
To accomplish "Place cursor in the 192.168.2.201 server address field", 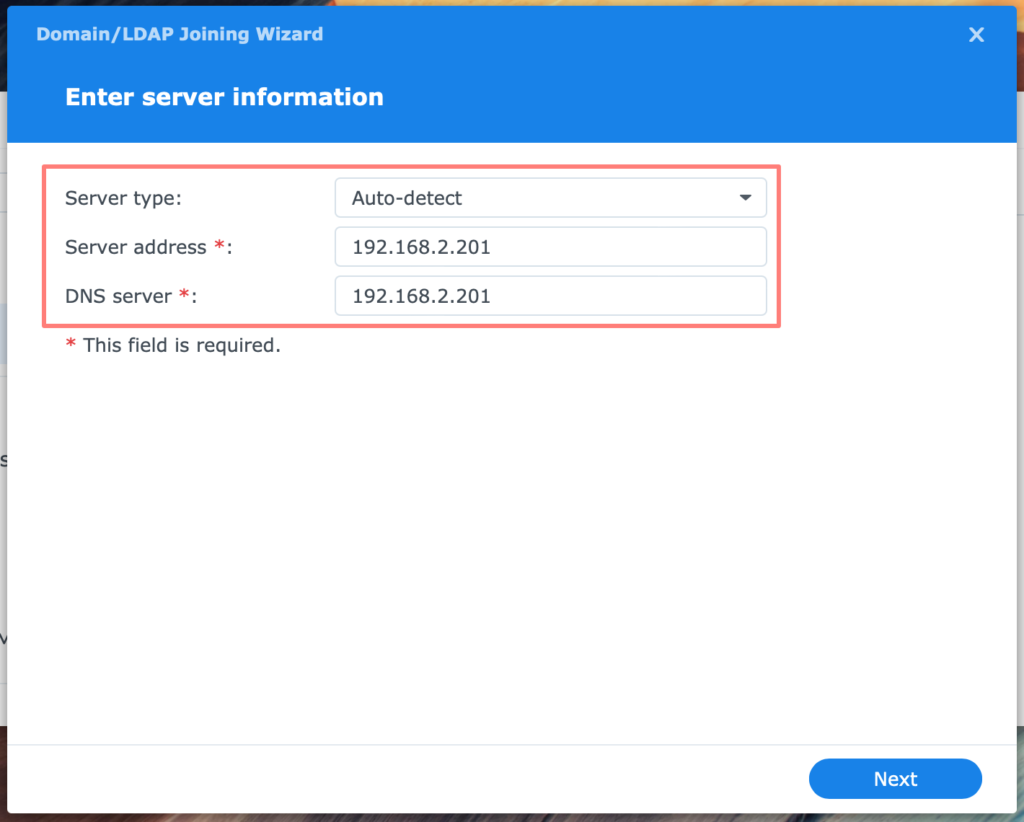I will [550, 247].
